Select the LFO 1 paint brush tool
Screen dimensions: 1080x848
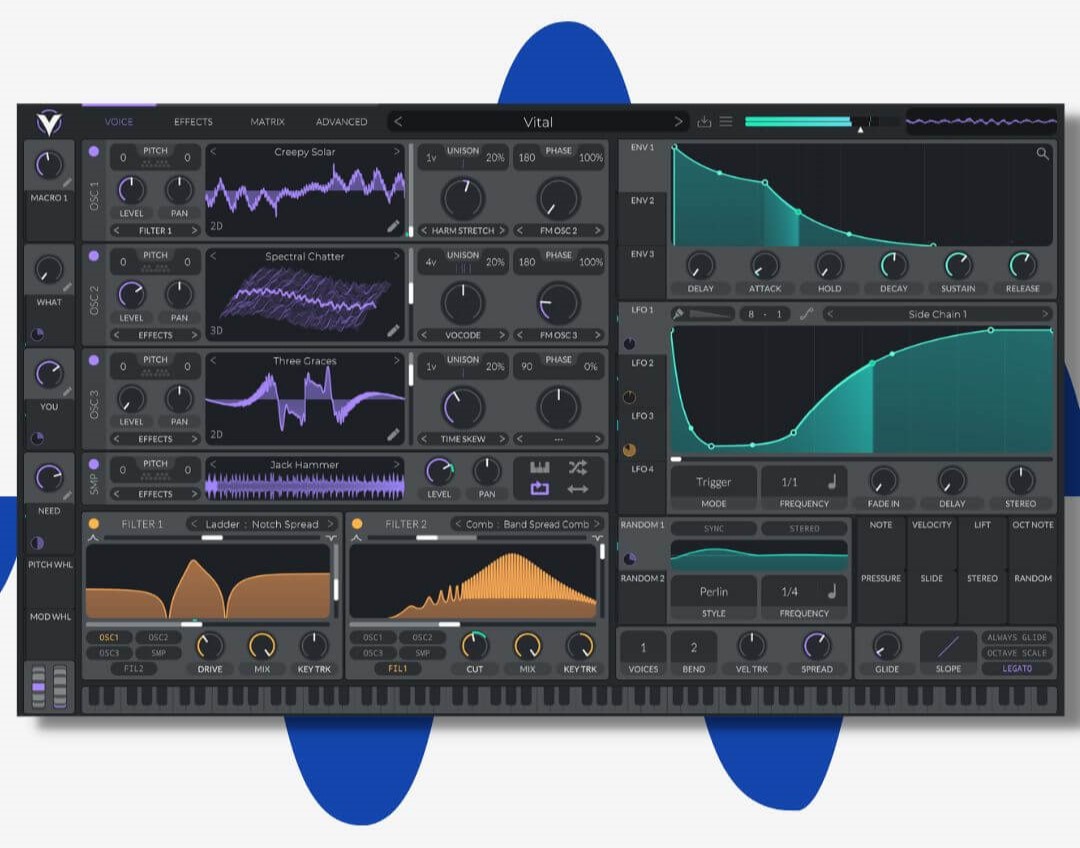pos(678,314)
